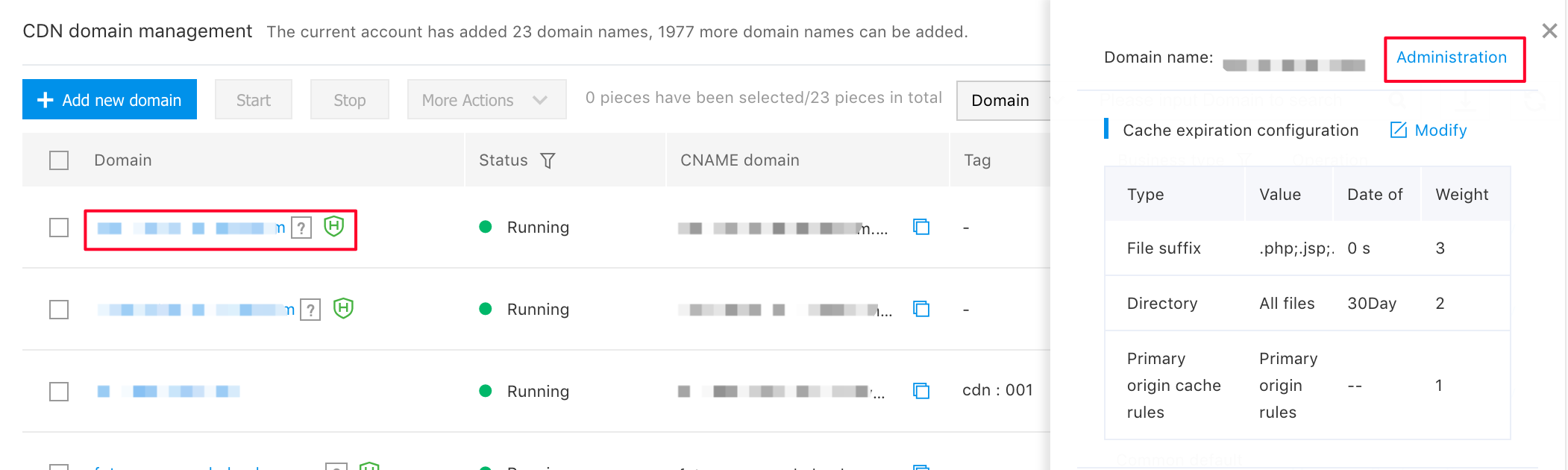
Task: Click the Stop button
Action: tap(349, 99)
